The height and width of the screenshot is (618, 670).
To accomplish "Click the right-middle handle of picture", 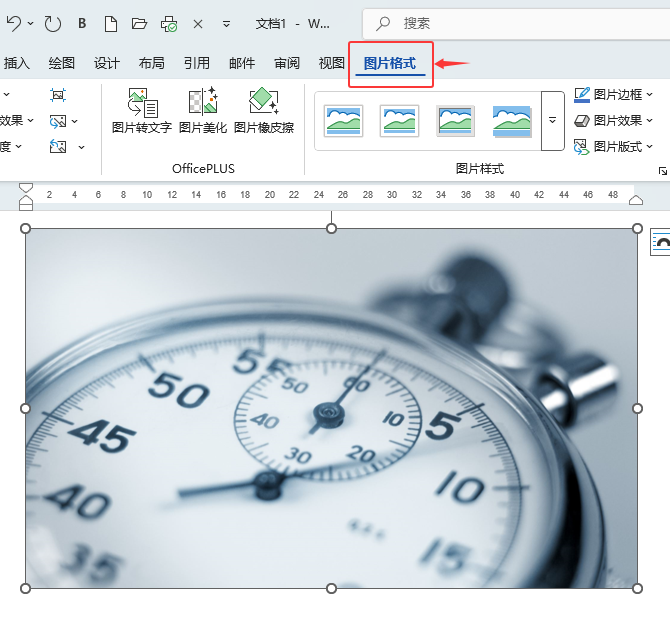I will [x=637, y=409].
